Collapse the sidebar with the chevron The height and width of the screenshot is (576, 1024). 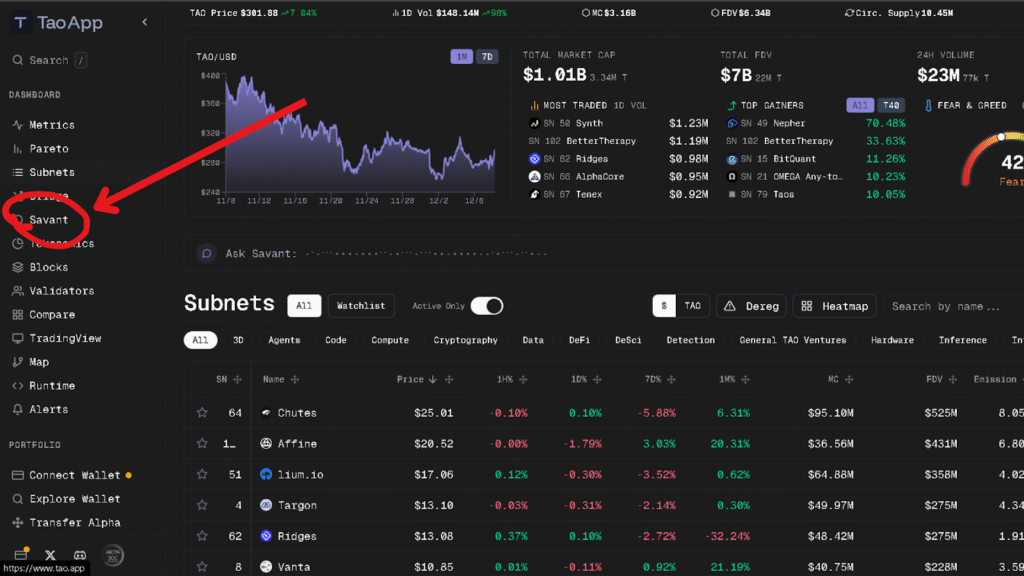click(144, 22)
